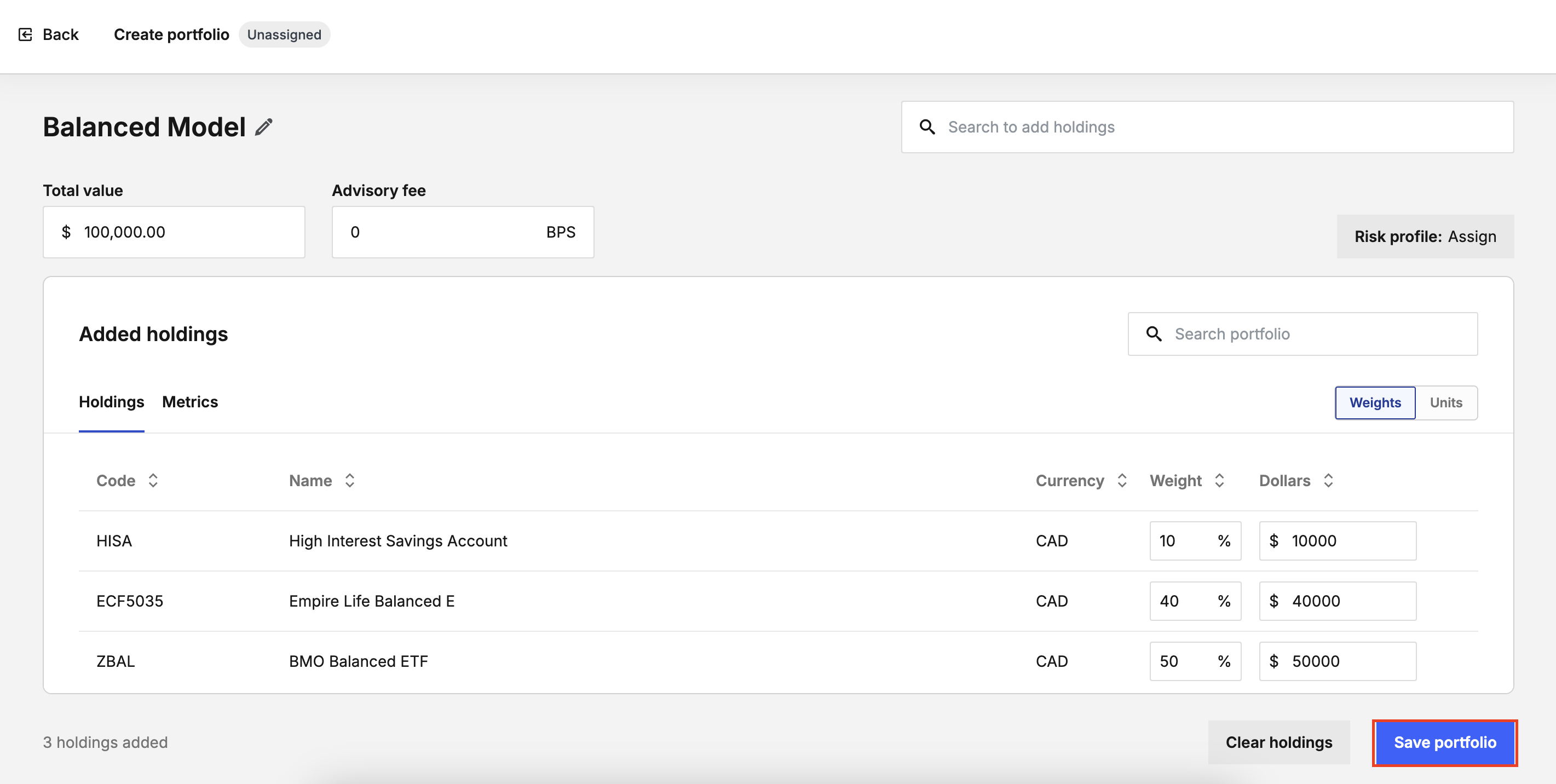Screen dimensions: 1556x784
Task: Click the Balanced Model portfolio title
Action: pos(144,128)
